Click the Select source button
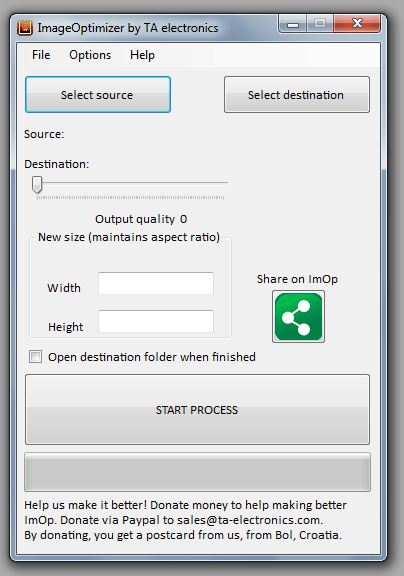 tap(98, 95)
